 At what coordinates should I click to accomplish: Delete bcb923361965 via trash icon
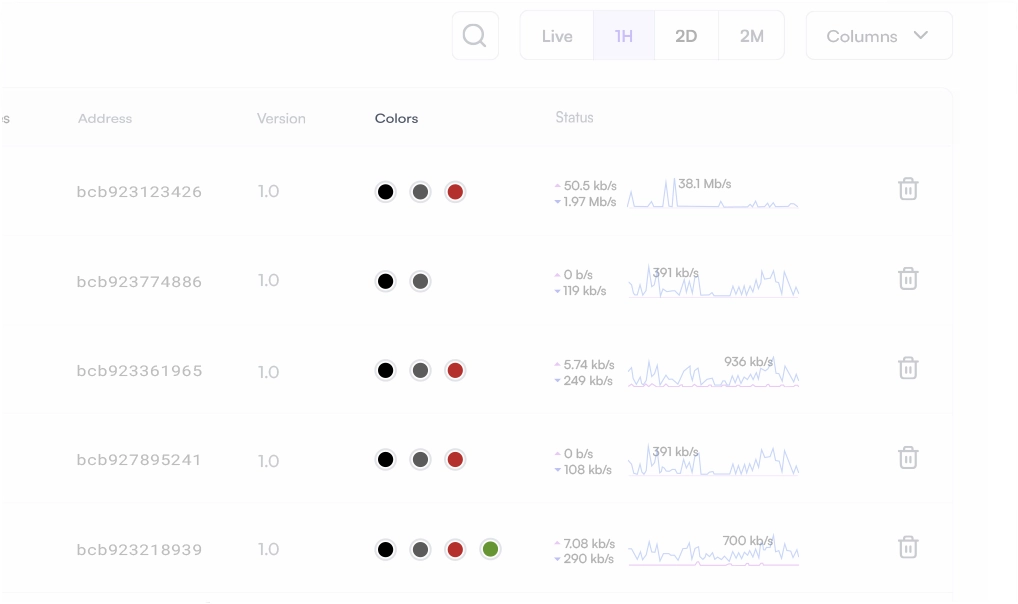coord(908,368)
